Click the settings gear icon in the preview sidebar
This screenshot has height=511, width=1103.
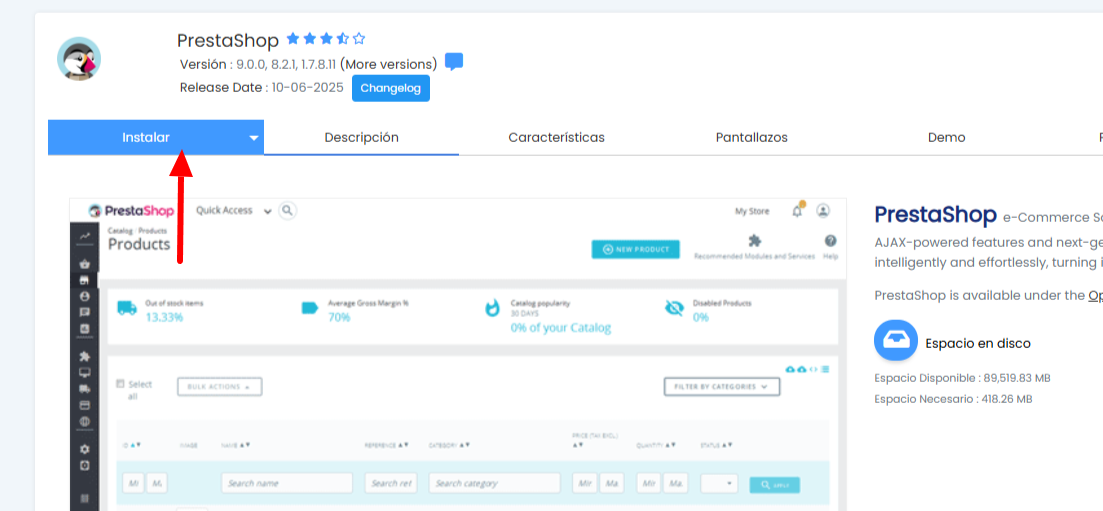pos(85,449)
